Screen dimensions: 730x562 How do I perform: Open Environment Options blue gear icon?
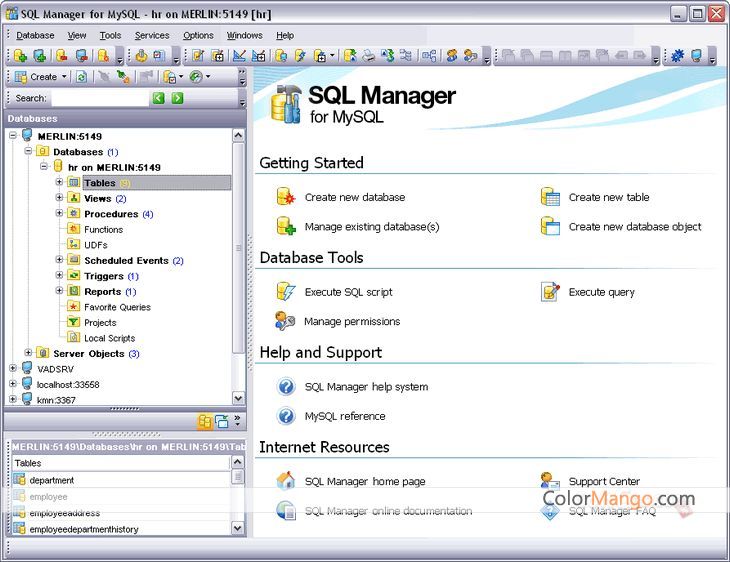[677, 56]
